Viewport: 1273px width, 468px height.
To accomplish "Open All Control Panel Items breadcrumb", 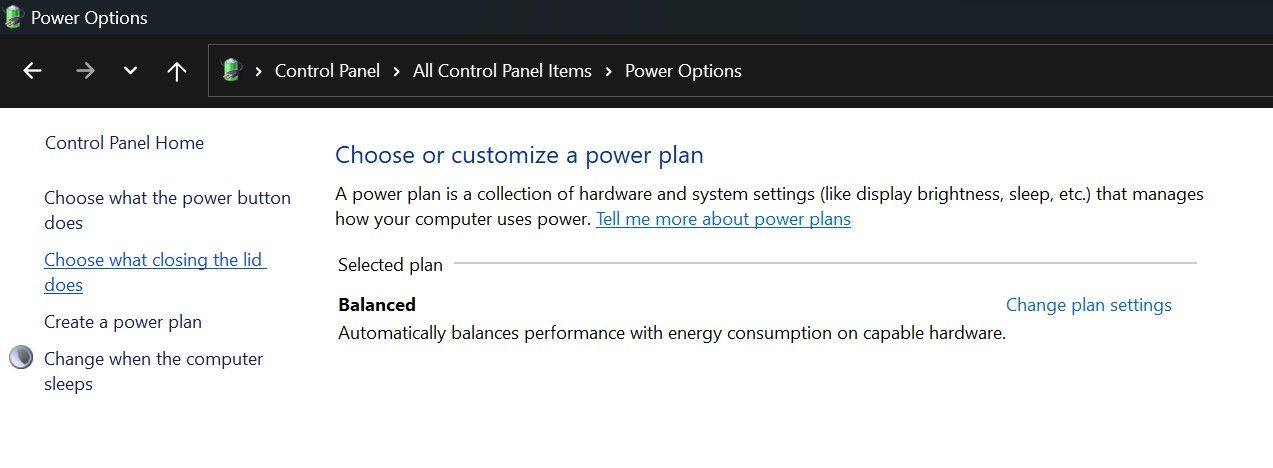I will tap(502, 71).
